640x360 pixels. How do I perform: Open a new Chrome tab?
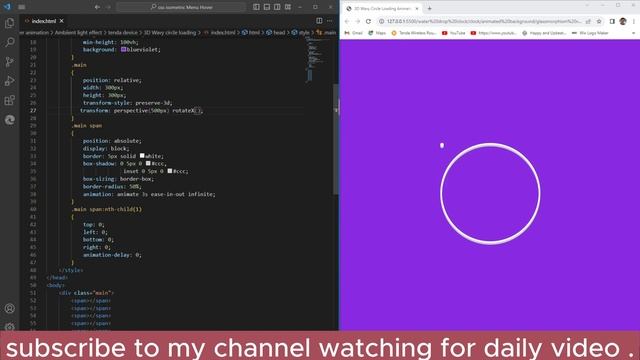(x=429, y=9)
